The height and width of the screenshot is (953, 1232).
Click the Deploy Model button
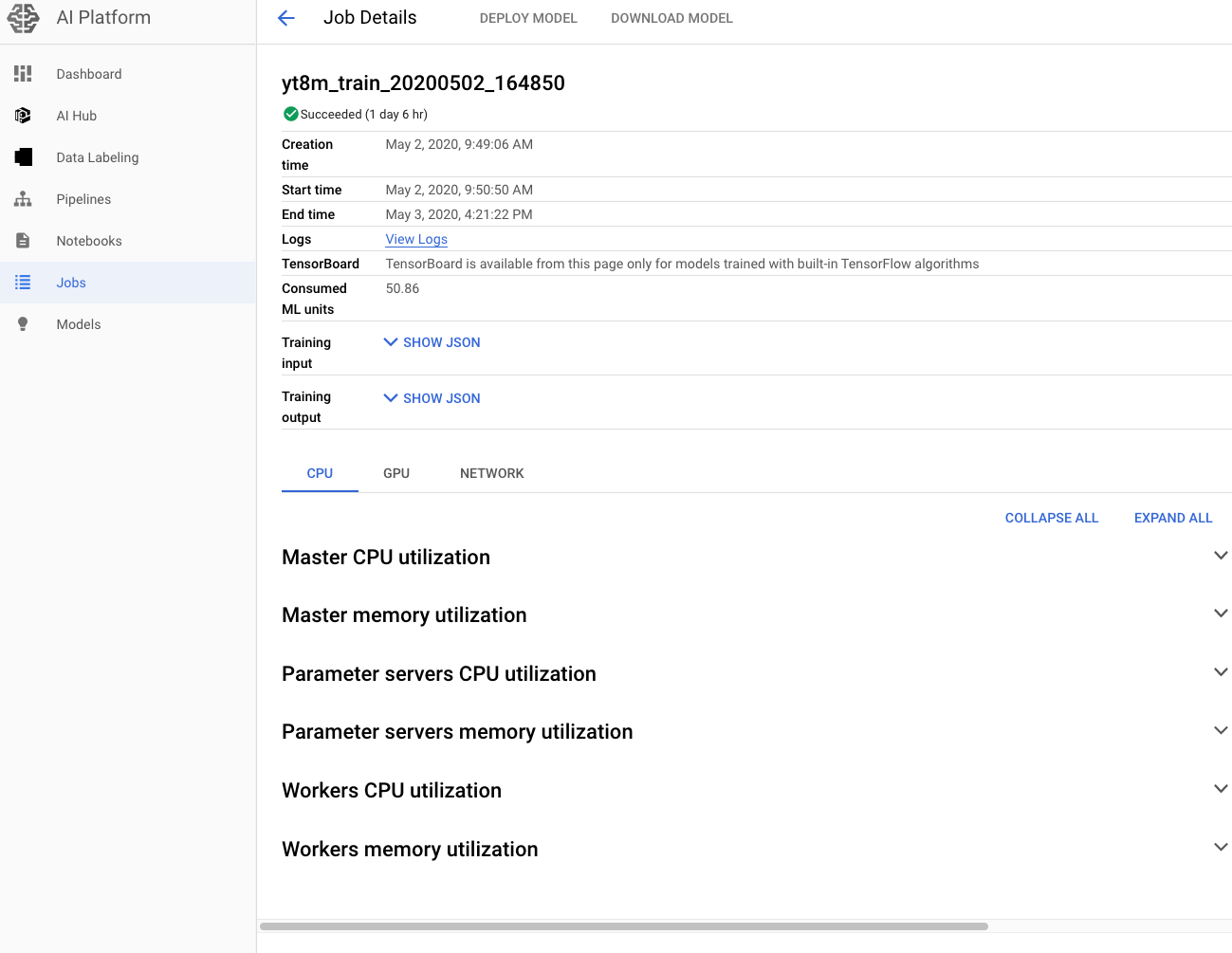point(528,18)
